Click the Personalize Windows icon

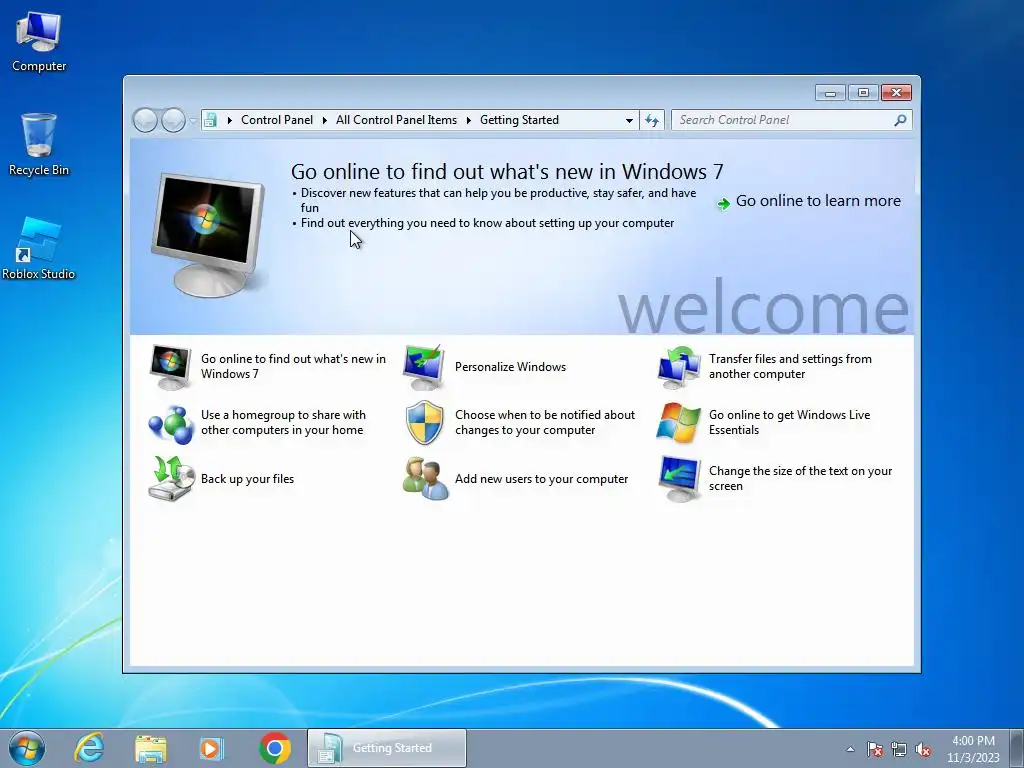pos(424,366)
